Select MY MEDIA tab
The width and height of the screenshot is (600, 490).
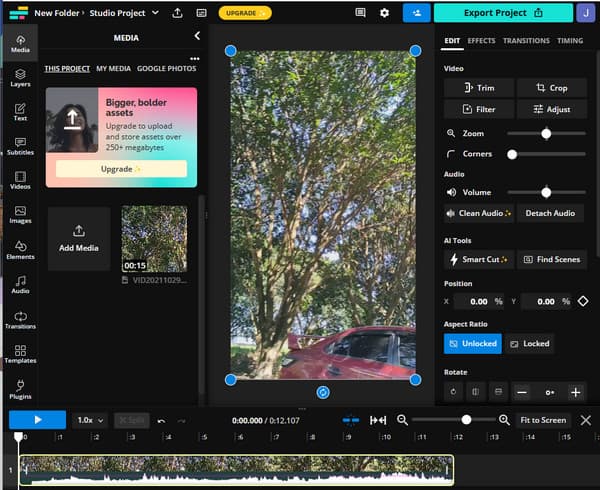[x=113, y=68]
